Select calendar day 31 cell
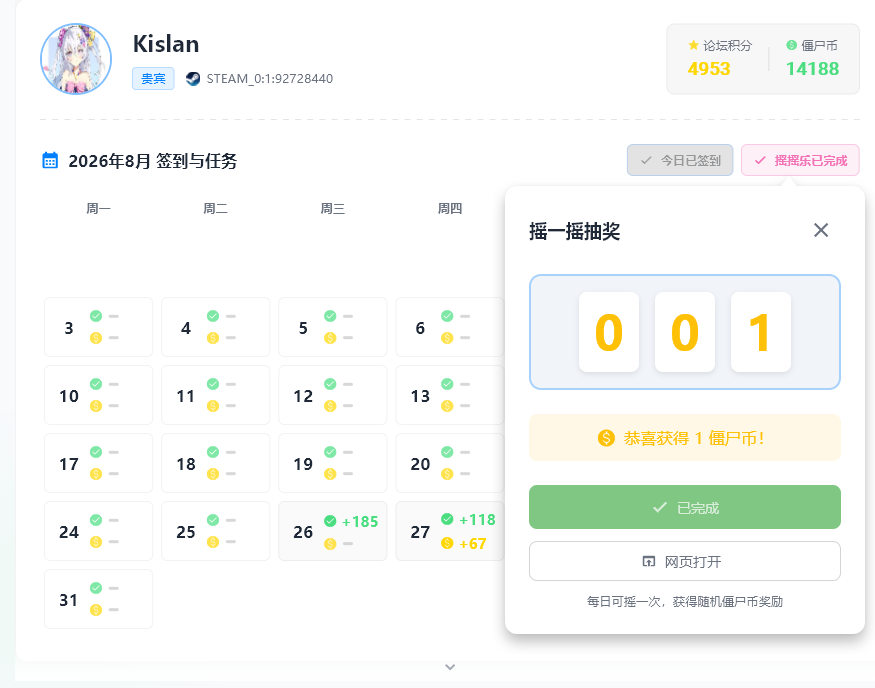Viewport: 875px width, 688px height. 98,599
